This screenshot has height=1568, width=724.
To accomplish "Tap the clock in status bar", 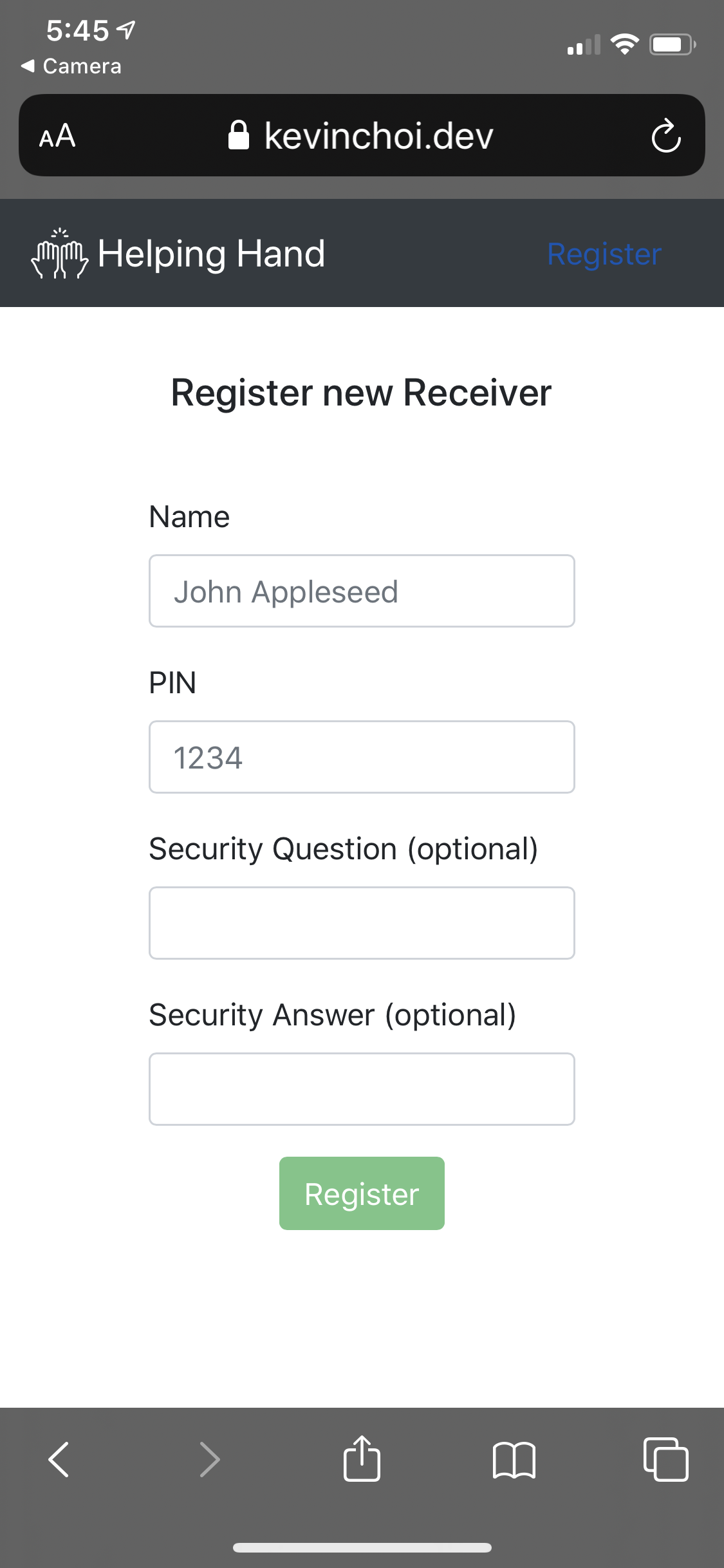I will tap(77, 30).
